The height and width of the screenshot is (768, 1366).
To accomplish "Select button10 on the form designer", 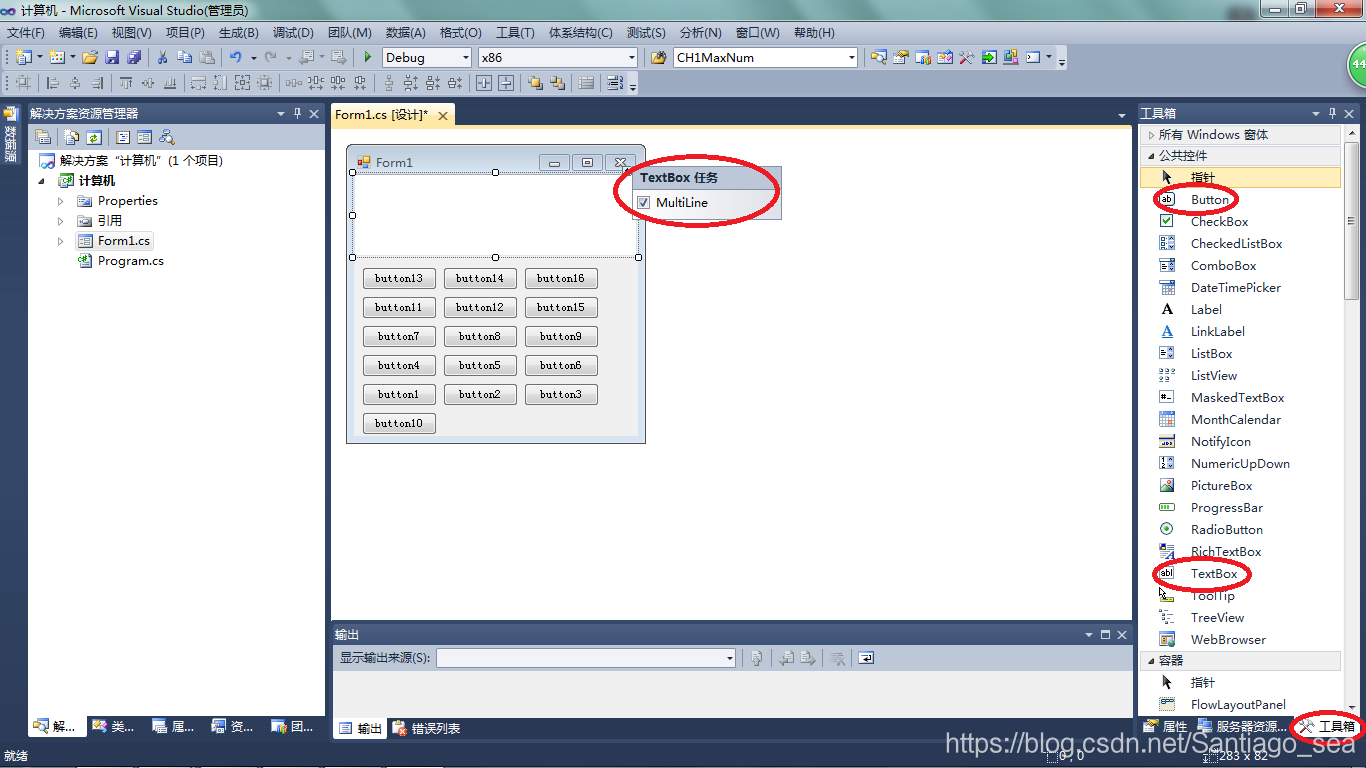I will (399, 424).
